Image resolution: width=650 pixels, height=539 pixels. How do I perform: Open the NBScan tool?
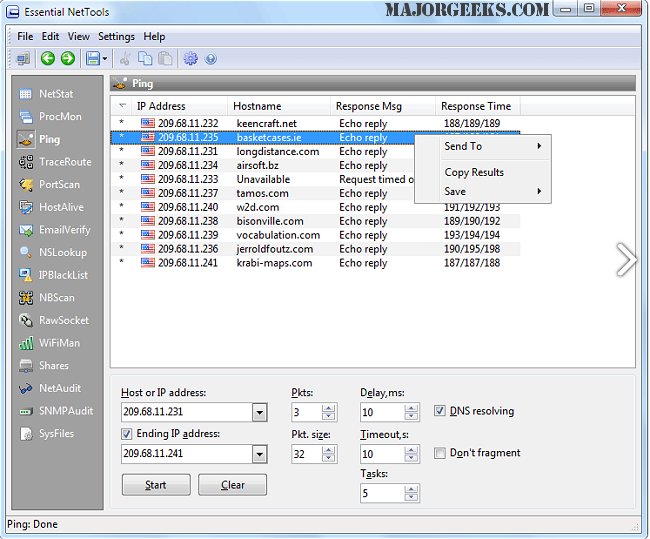coord(47,298)
